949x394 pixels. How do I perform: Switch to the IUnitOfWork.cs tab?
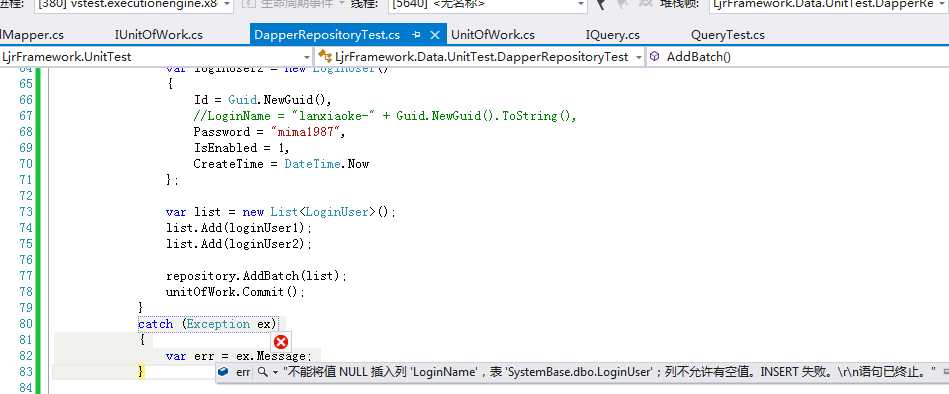click(159, 35)
